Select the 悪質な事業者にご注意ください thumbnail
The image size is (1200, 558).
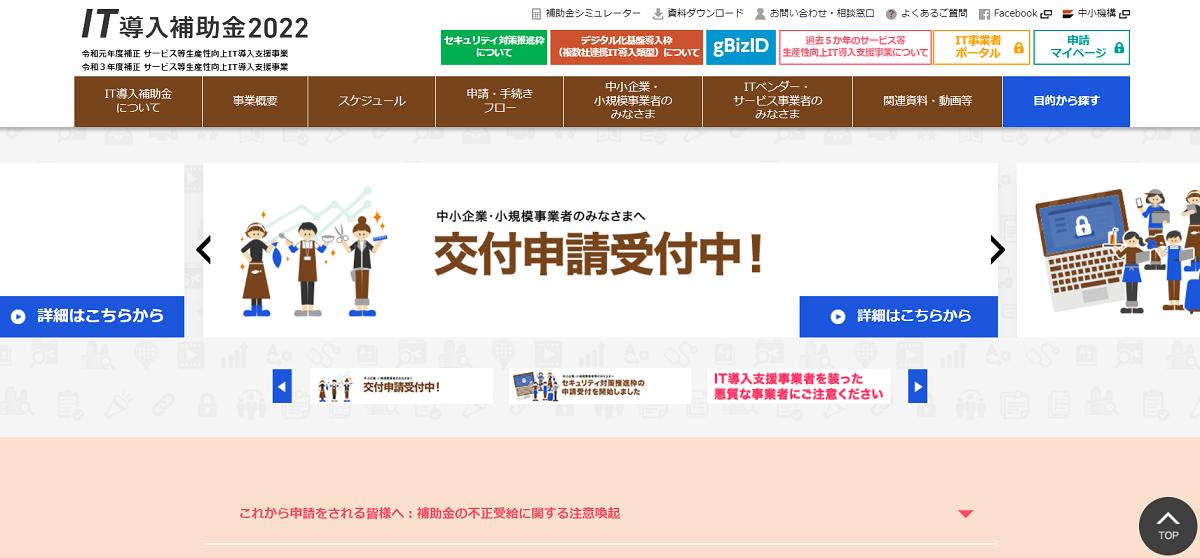798,386
